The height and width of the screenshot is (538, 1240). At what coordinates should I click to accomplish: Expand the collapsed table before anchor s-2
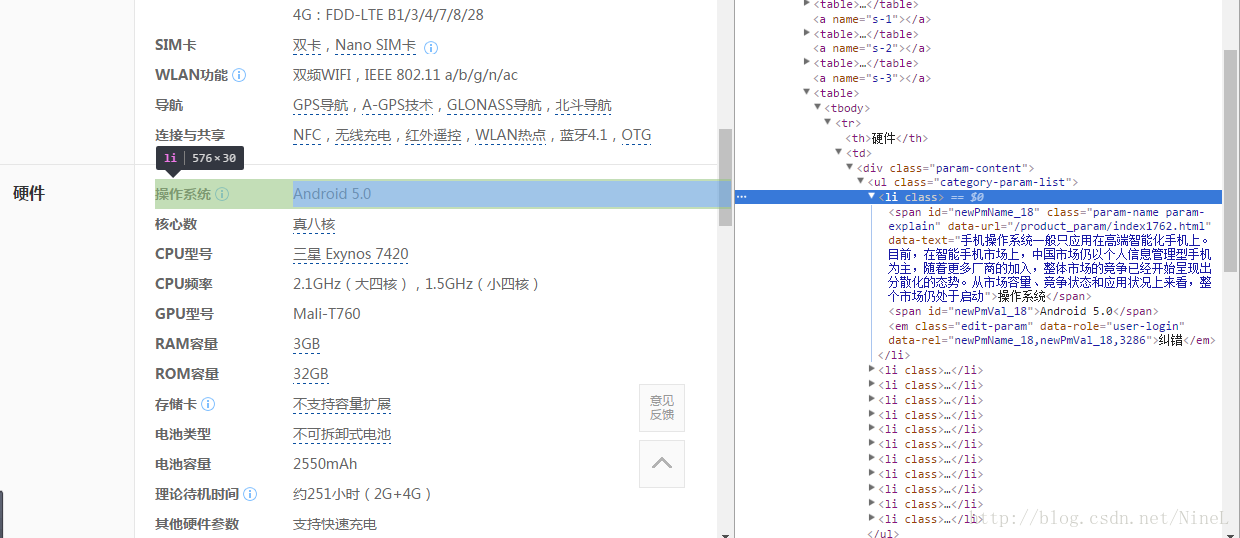[x=807, y=33]
